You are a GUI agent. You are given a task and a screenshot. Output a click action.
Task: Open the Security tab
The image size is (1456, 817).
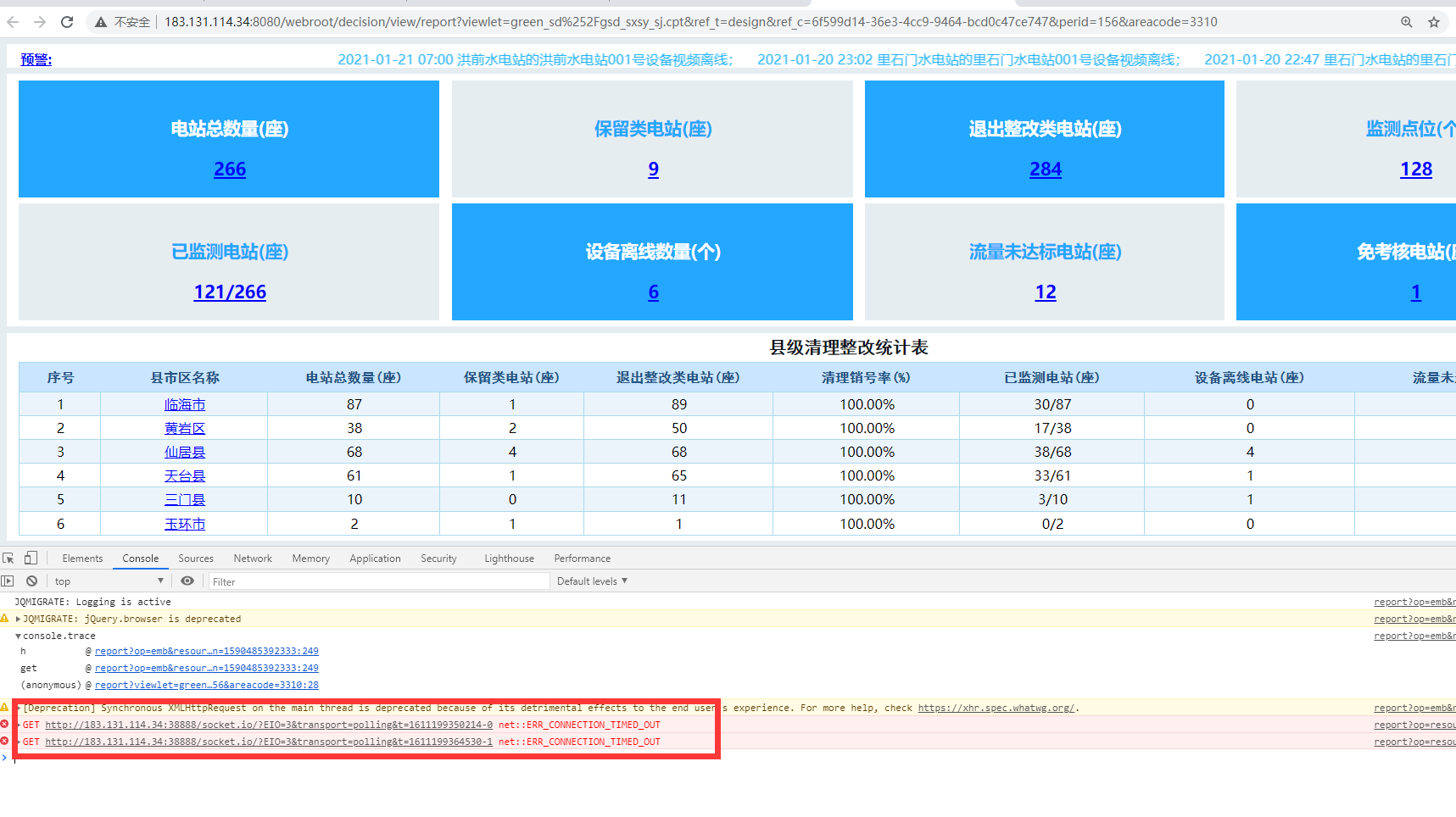point(438,559)
